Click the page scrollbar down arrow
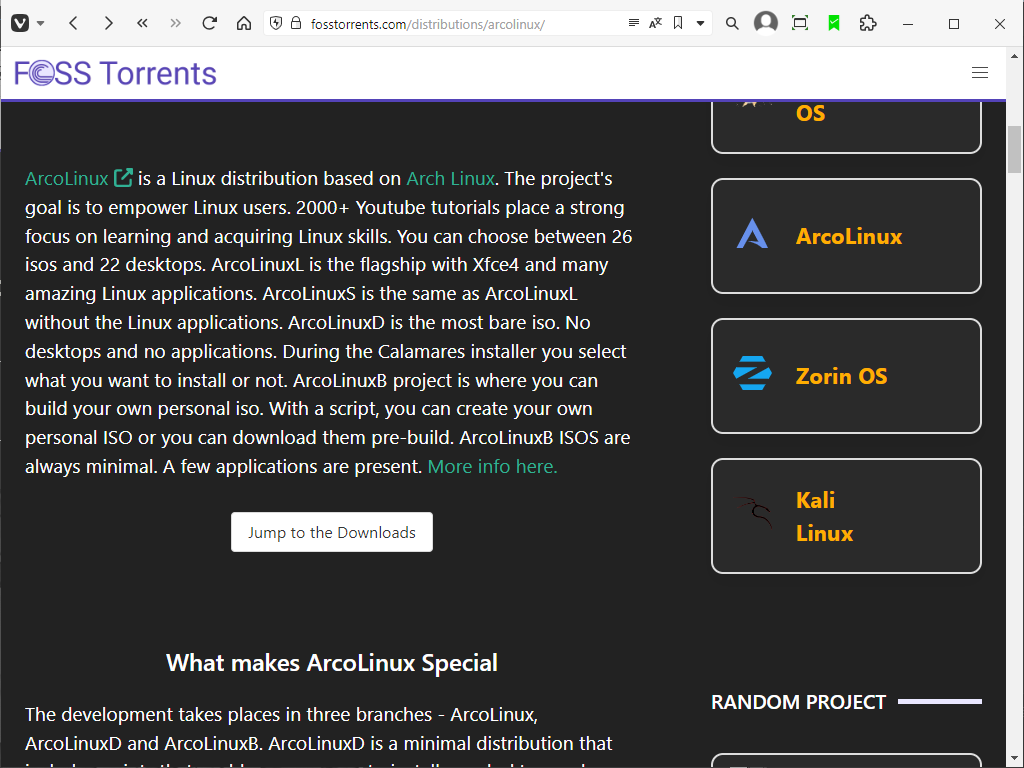This screenshot has width=1024, height=768. tap(1014, 760)
